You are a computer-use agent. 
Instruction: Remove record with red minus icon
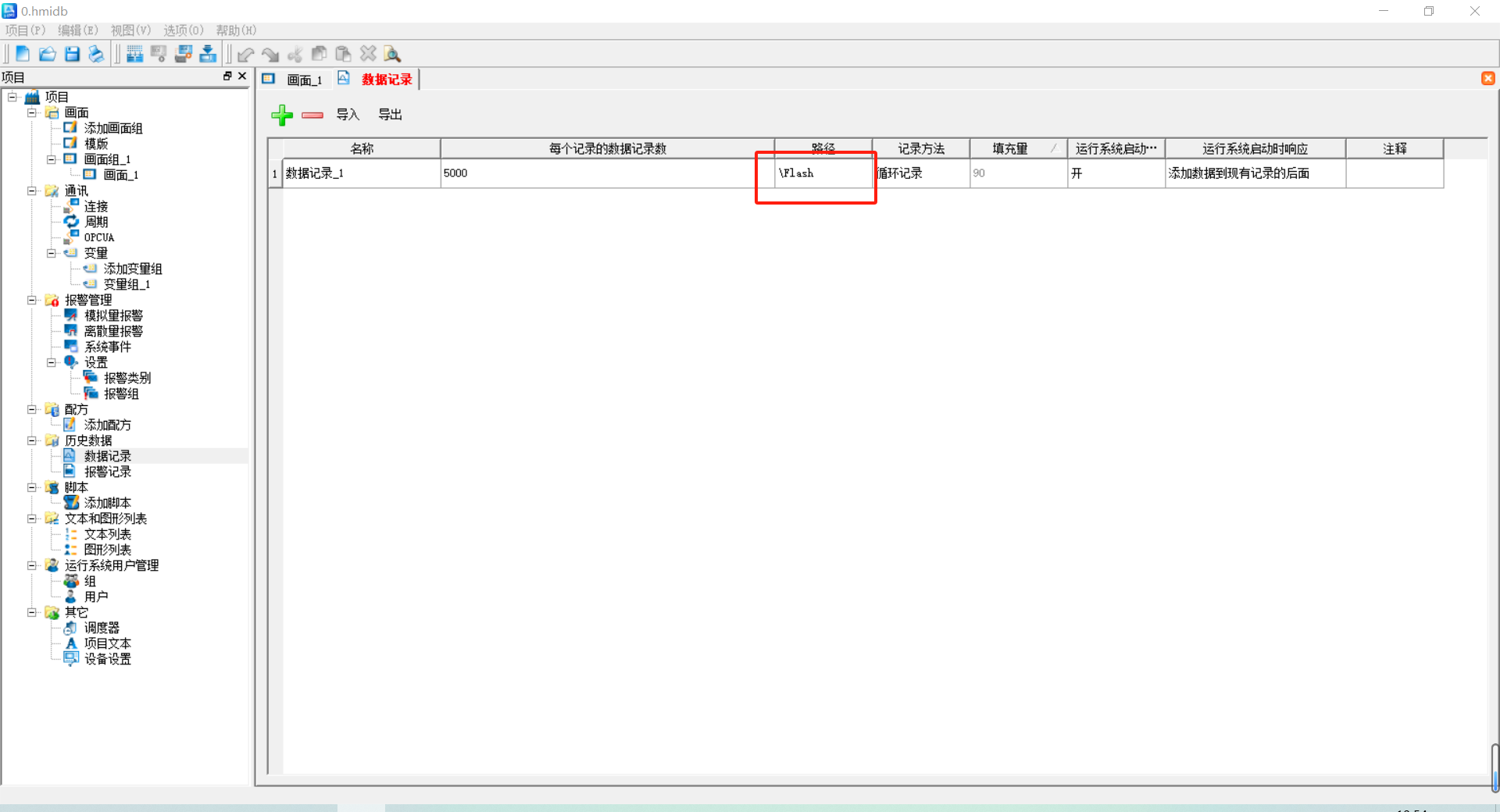coord(312,115)
